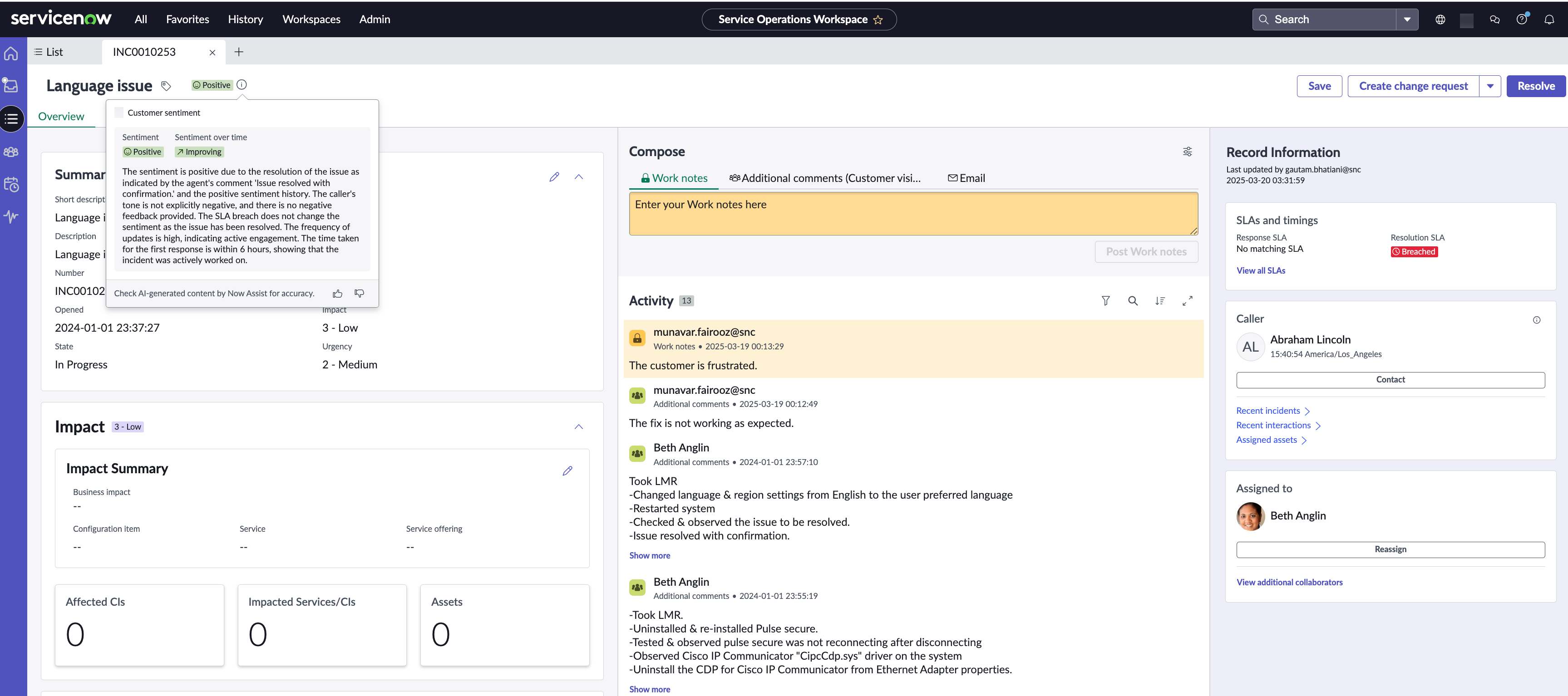Open the analytics pulse sidebar icon
The width and height of the screenshot is (1568, 696).
[x=11, y=216]
